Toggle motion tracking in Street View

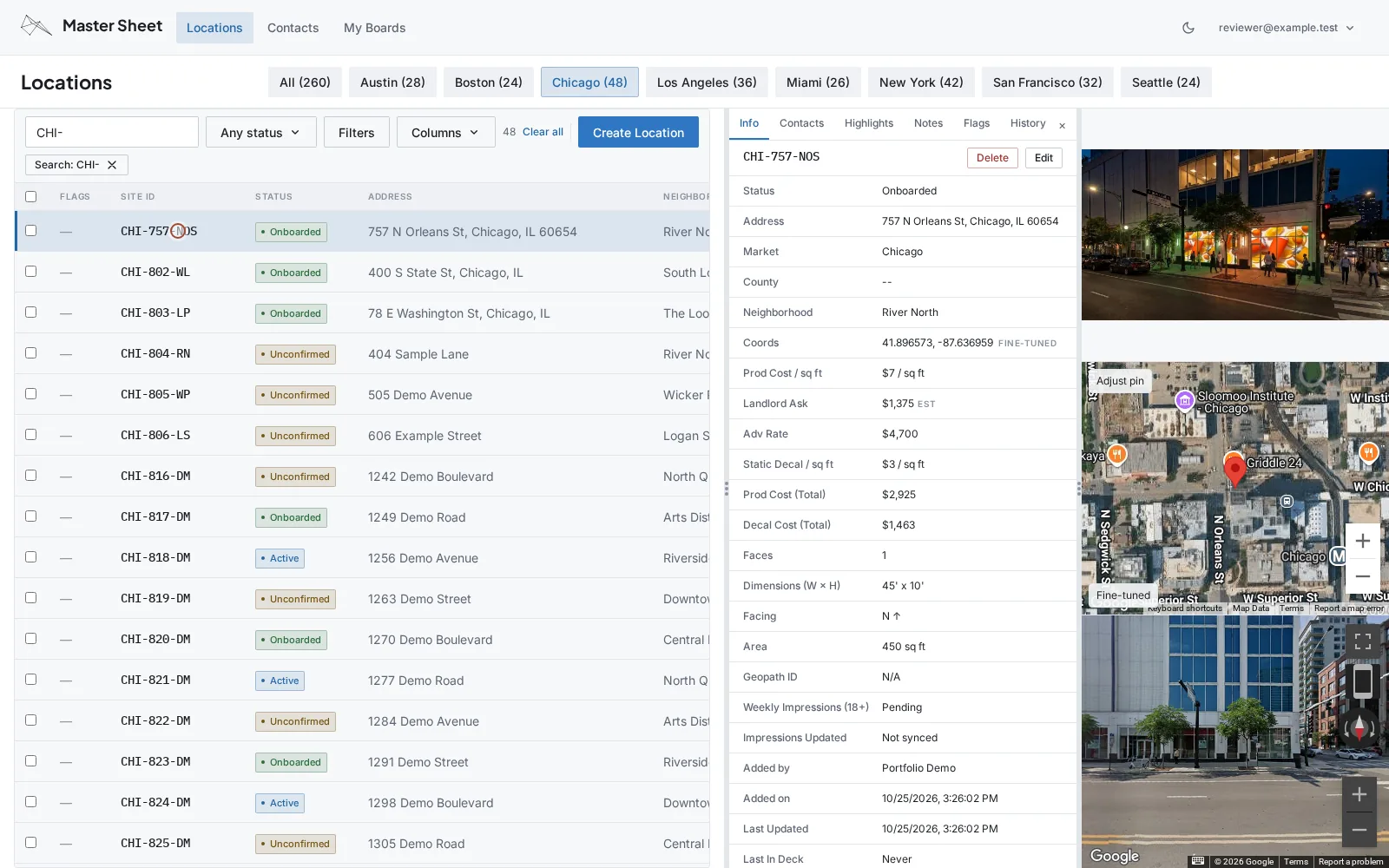click(1363, 682)
